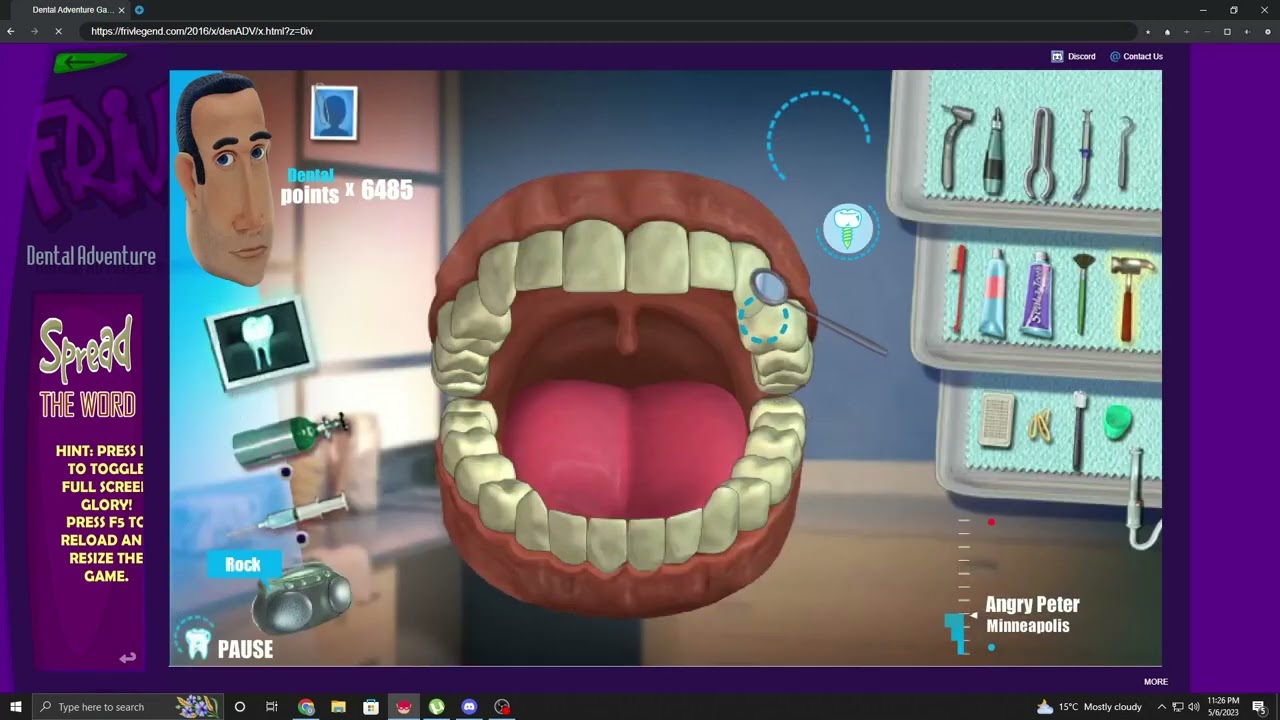Open the volume control
The width and height of the screenshot is (1280, 720).
pos(1193,707)
